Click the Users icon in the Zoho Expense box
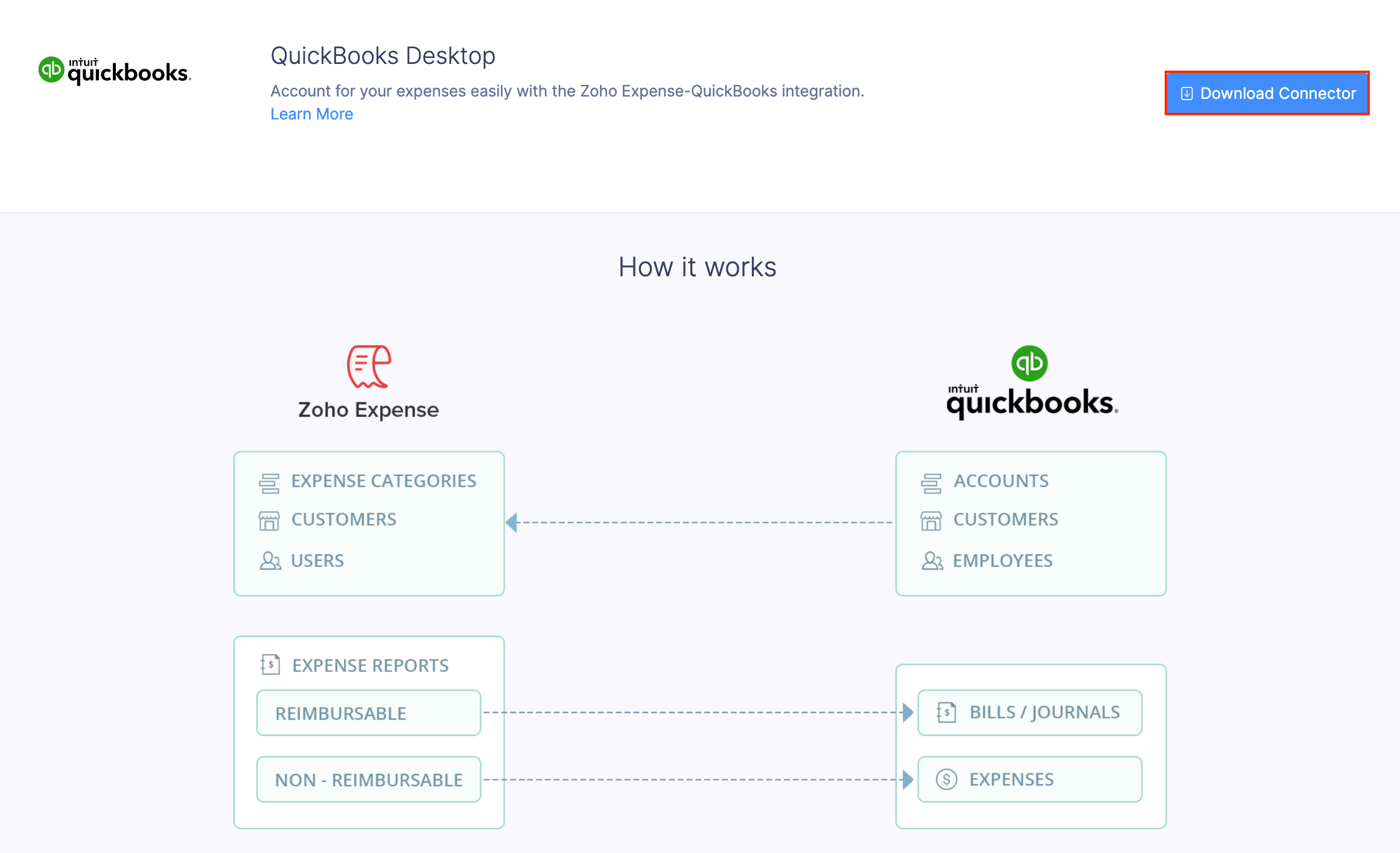The image size is (1400, 853). pyautogui.click(x=270, y=560)
